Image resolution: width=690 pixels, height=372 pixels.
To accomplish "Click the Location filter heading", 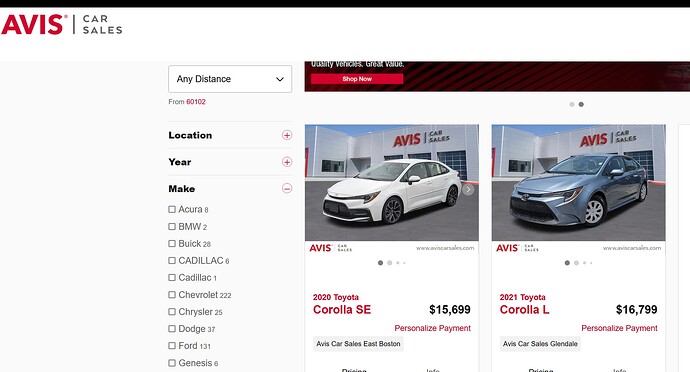I will click(x=190, y=135).
